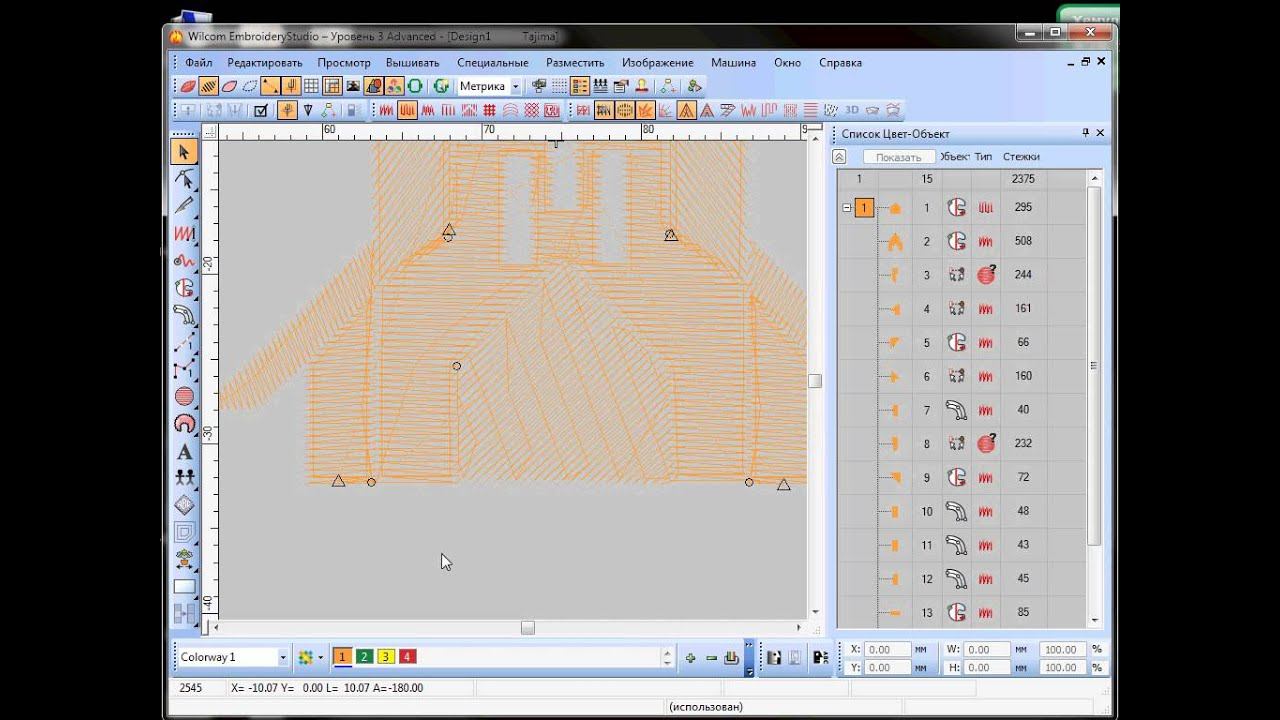Image resolution: width=1280 pixels, height=720 pixels.
Task: Click the Показать button
Action: (898, 157)
